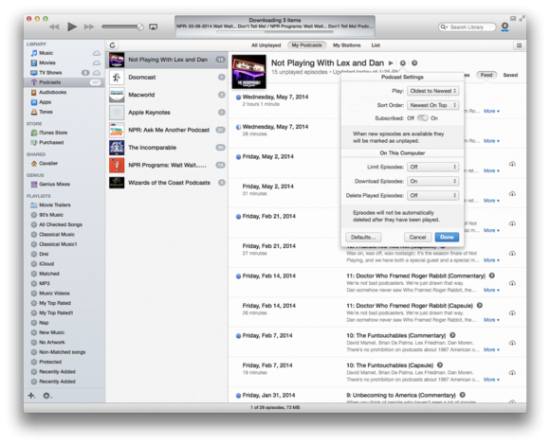Click the Cancel button
Screen dimensions: 550x445
point(417,237)
